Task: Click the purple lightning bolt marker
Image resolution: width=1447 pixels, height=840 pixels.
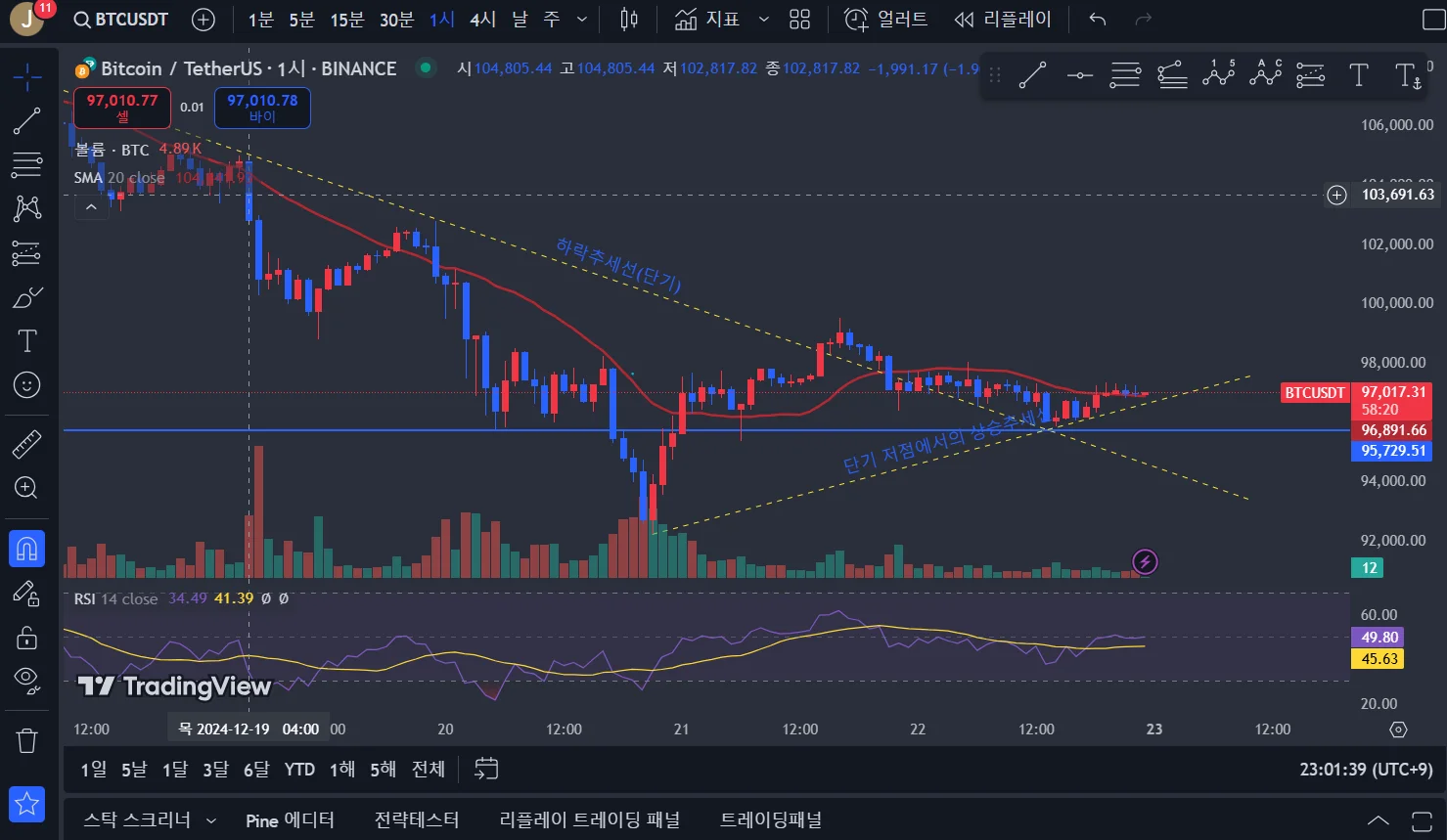Action: point(1145,561)
